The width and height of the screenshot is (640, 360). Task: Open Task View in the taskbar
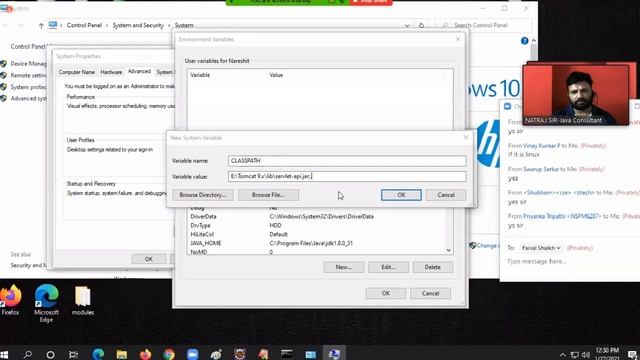pyautogui.click(x=74, y=354)
